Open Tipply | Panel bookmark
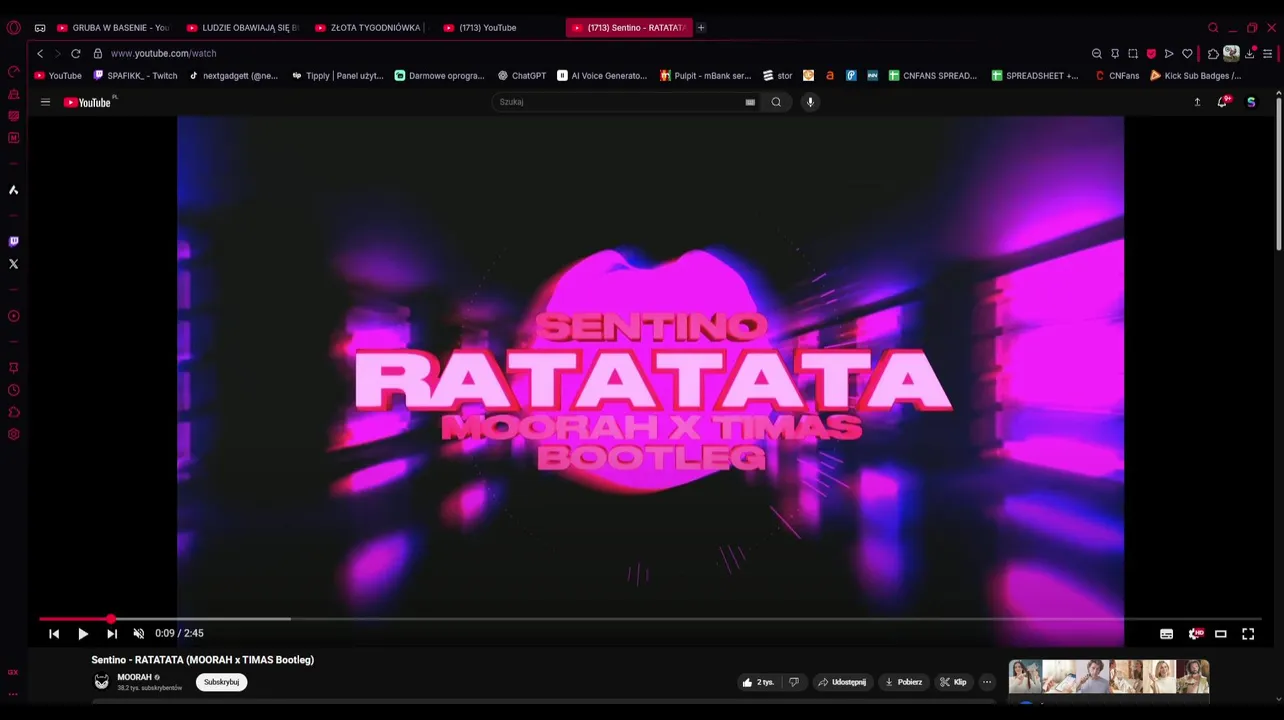 [338, 76]
